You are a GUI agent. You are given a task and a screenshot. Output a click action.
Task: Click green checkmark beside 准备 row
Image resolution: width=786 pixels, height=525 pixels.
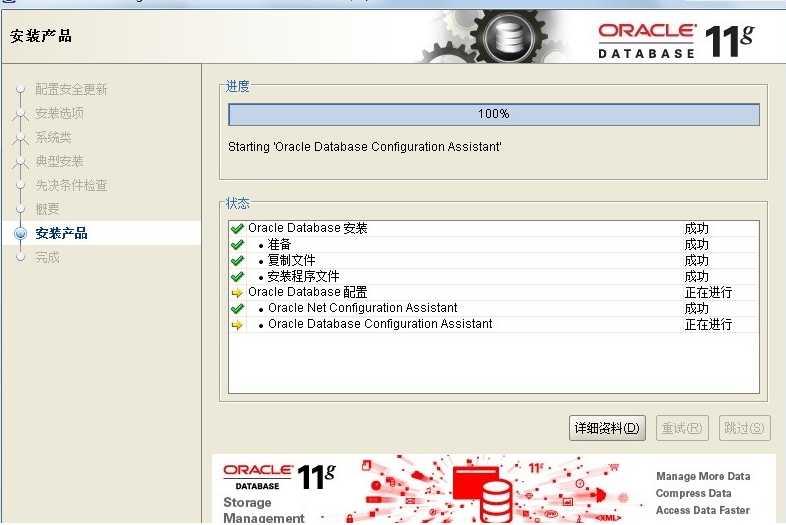click(237, 245)
